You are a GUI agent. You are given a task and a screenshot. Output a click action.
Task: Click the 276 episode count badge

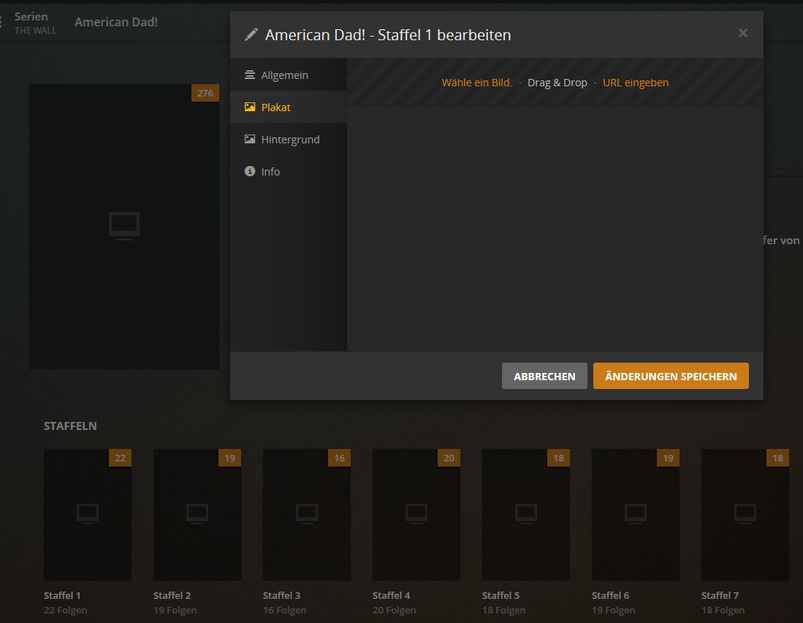click(205, 93)
